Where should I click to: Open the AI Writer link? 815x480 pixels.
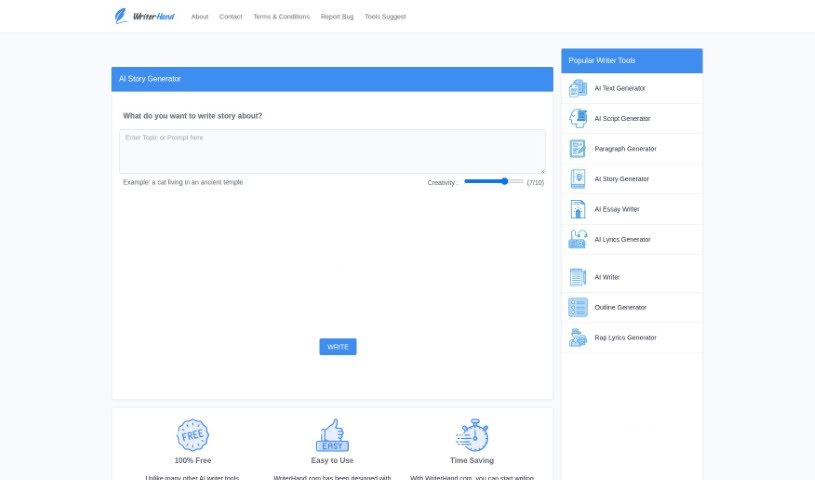607,277
